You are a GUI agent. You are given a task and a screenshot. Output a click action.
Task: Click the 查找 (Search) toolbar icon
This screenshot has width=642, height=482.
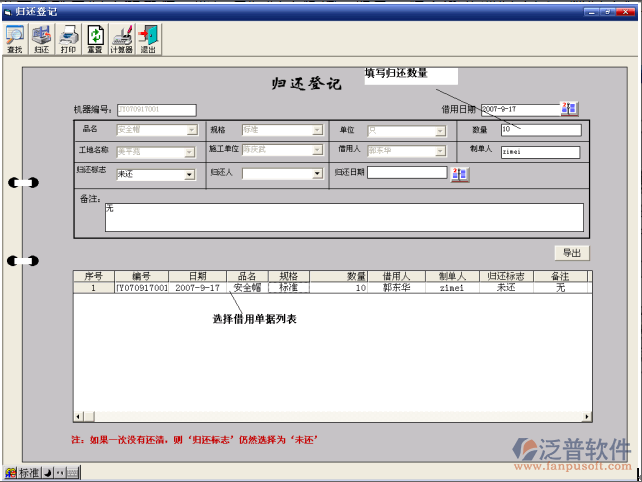pyautogui.click(x=15, y=39)
